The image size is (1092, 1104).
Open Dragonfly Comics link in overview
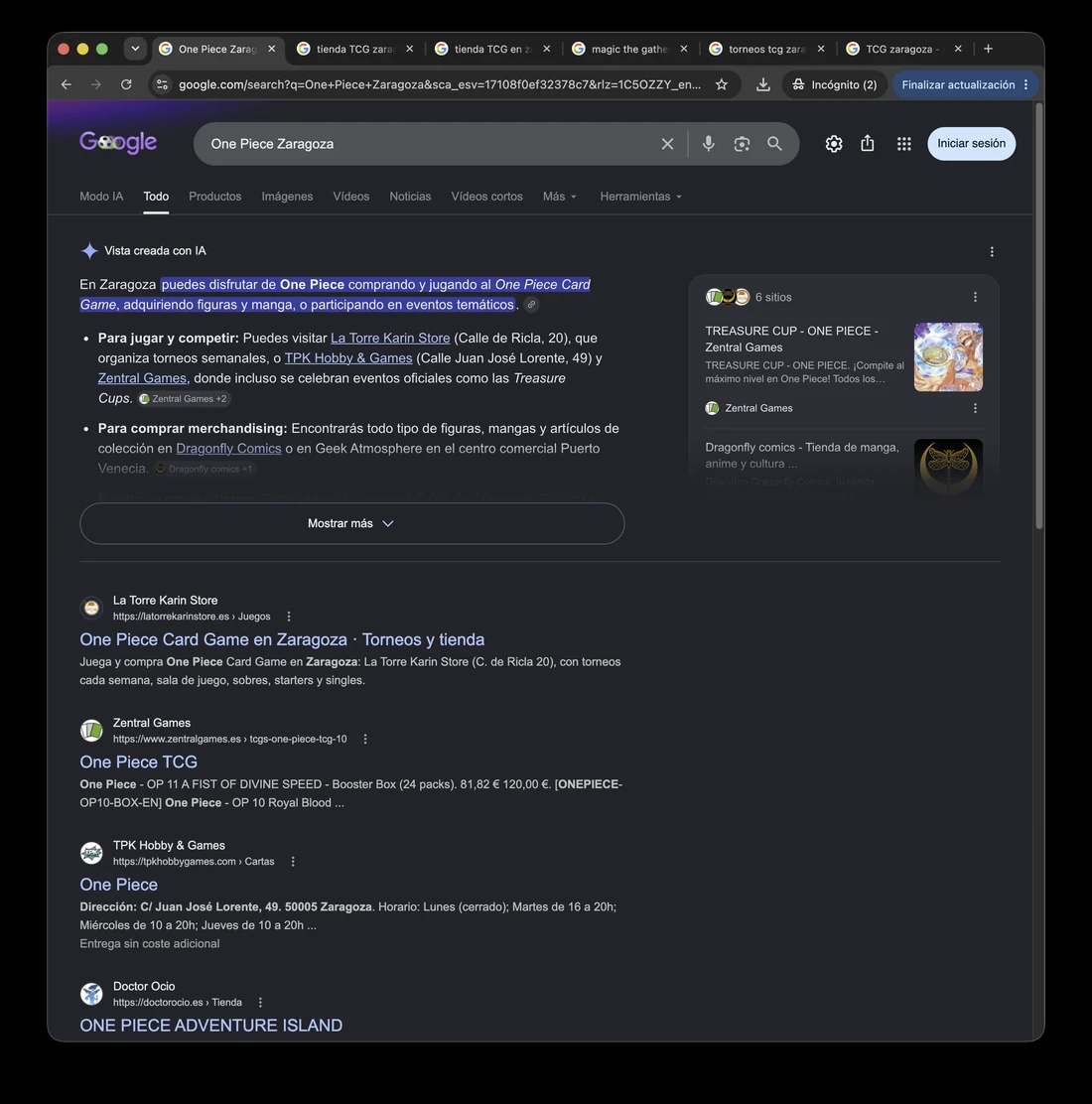(x=228, y=449)
